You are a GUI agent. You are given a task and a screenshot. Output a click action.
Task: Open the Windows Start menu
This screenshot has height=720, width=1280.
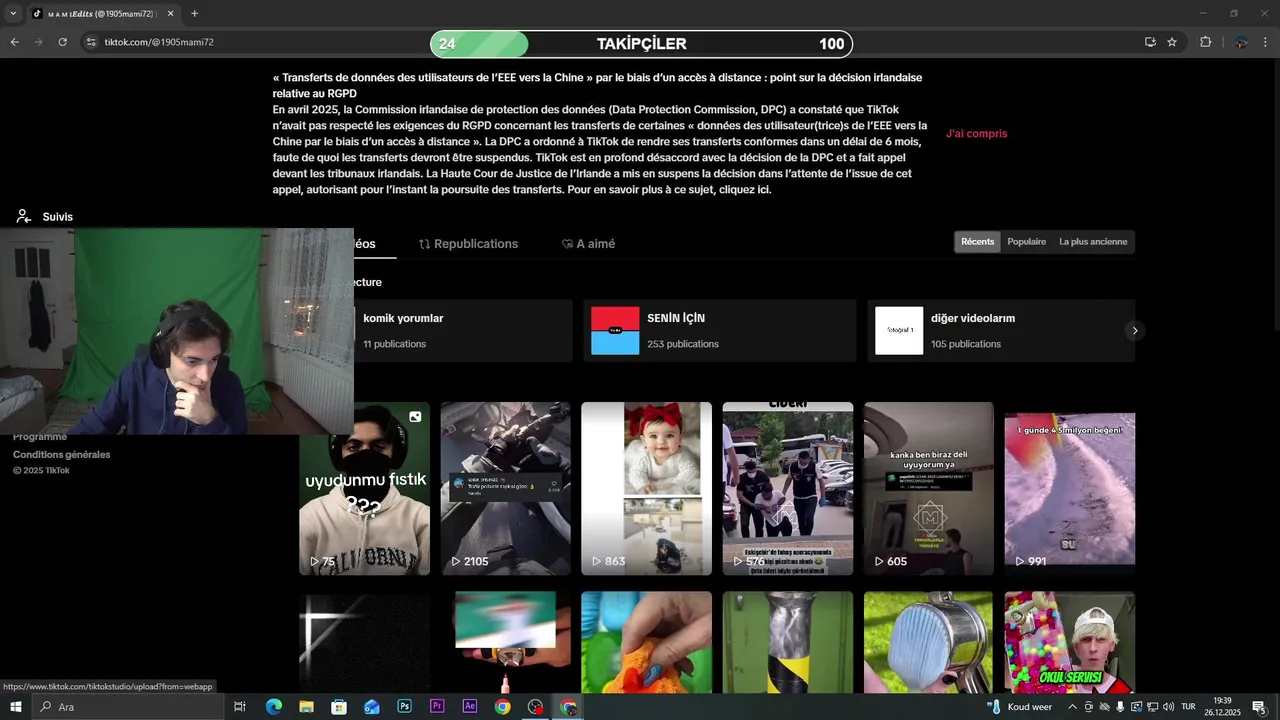click(15, 707)
